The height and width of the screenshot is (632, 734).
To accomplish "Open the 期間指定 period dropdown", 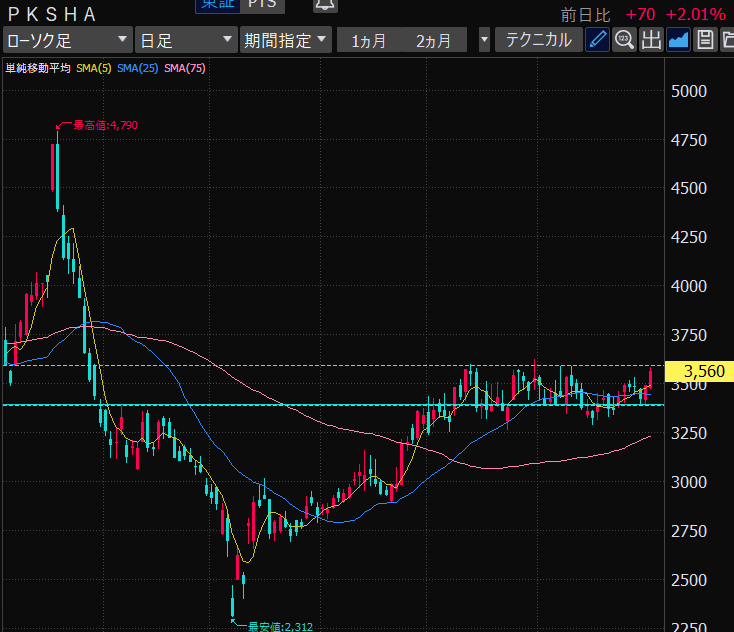I will 286,40.
